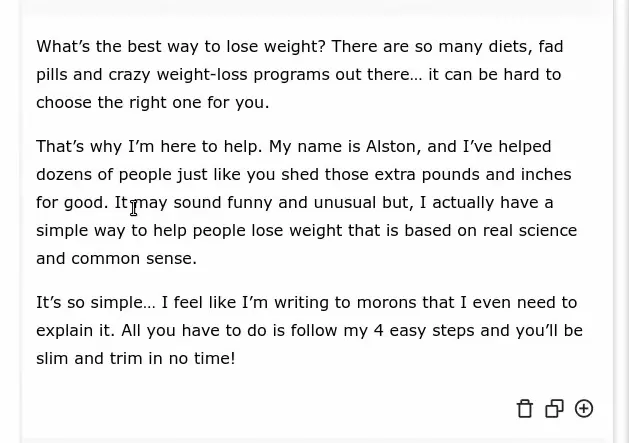Click the duplicate block icon
The height and width of the screenshot is (443, 629).
(554, 408)
